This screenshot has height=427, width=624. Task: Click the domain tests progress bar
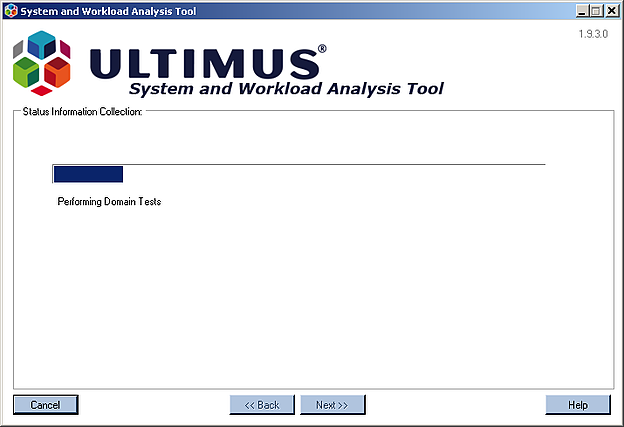[298, 174]
